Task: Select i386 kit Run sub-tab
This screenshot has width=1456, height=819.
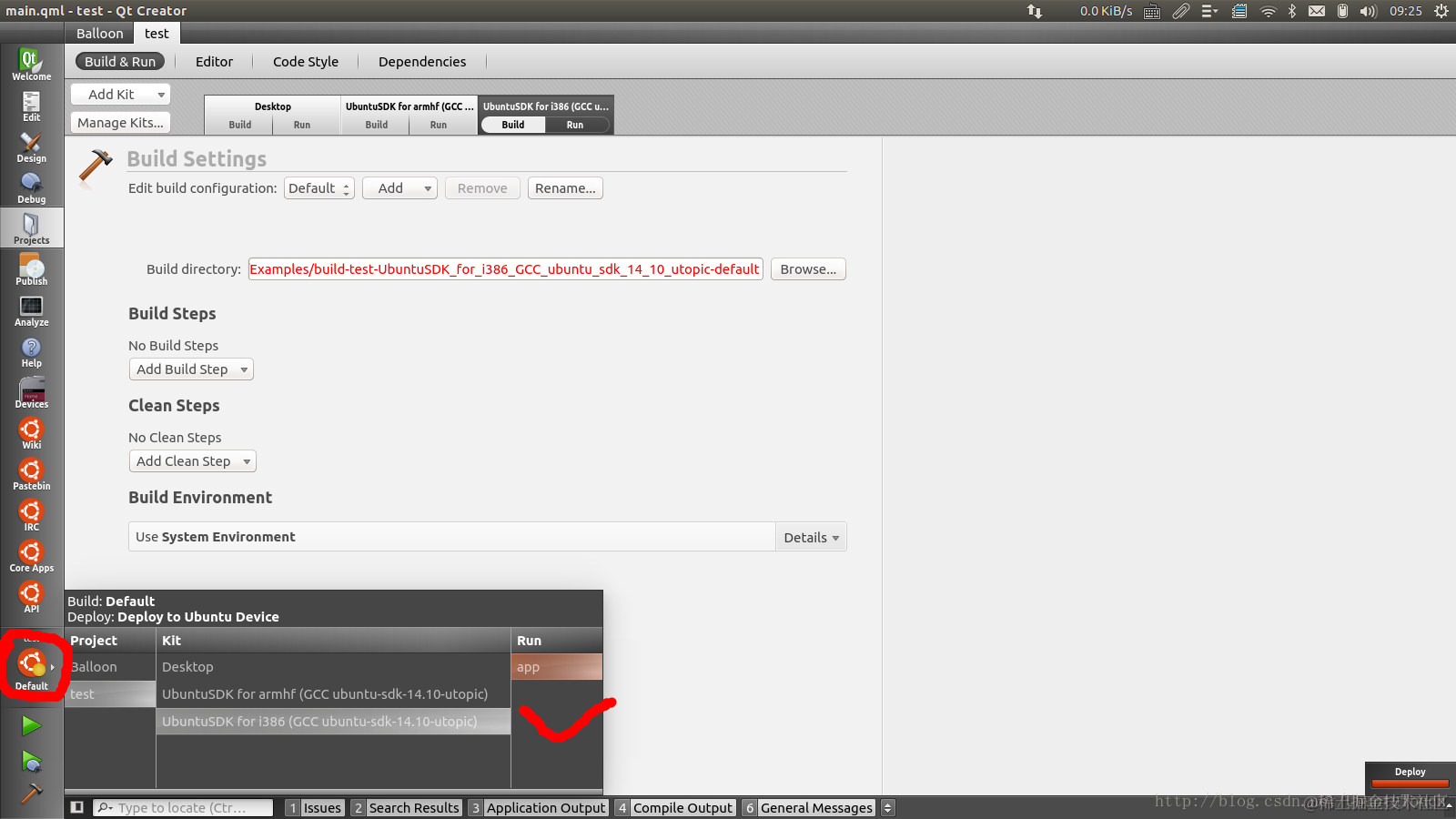Action: 575,125
